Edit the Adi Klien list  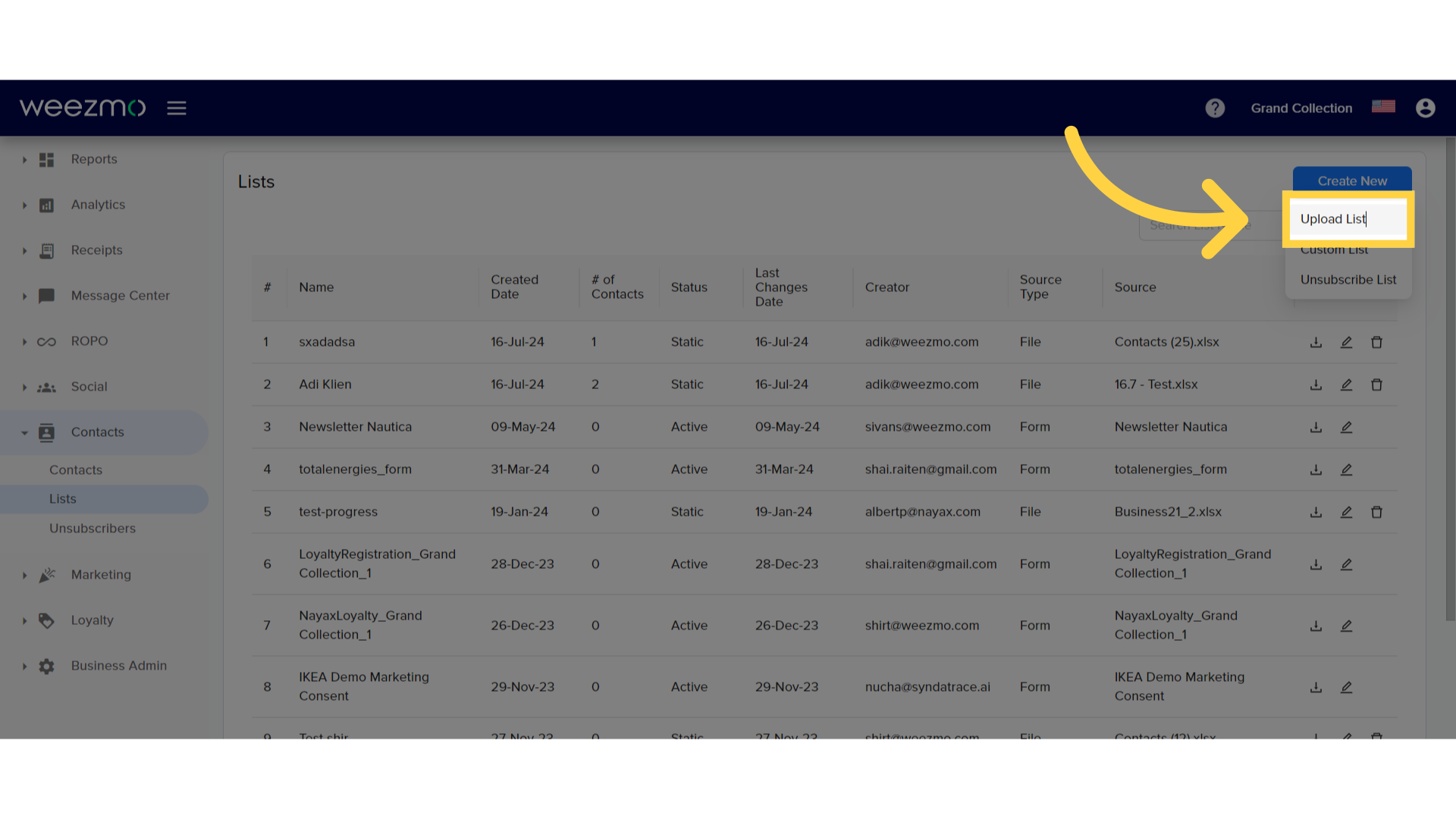point(1346,384)
